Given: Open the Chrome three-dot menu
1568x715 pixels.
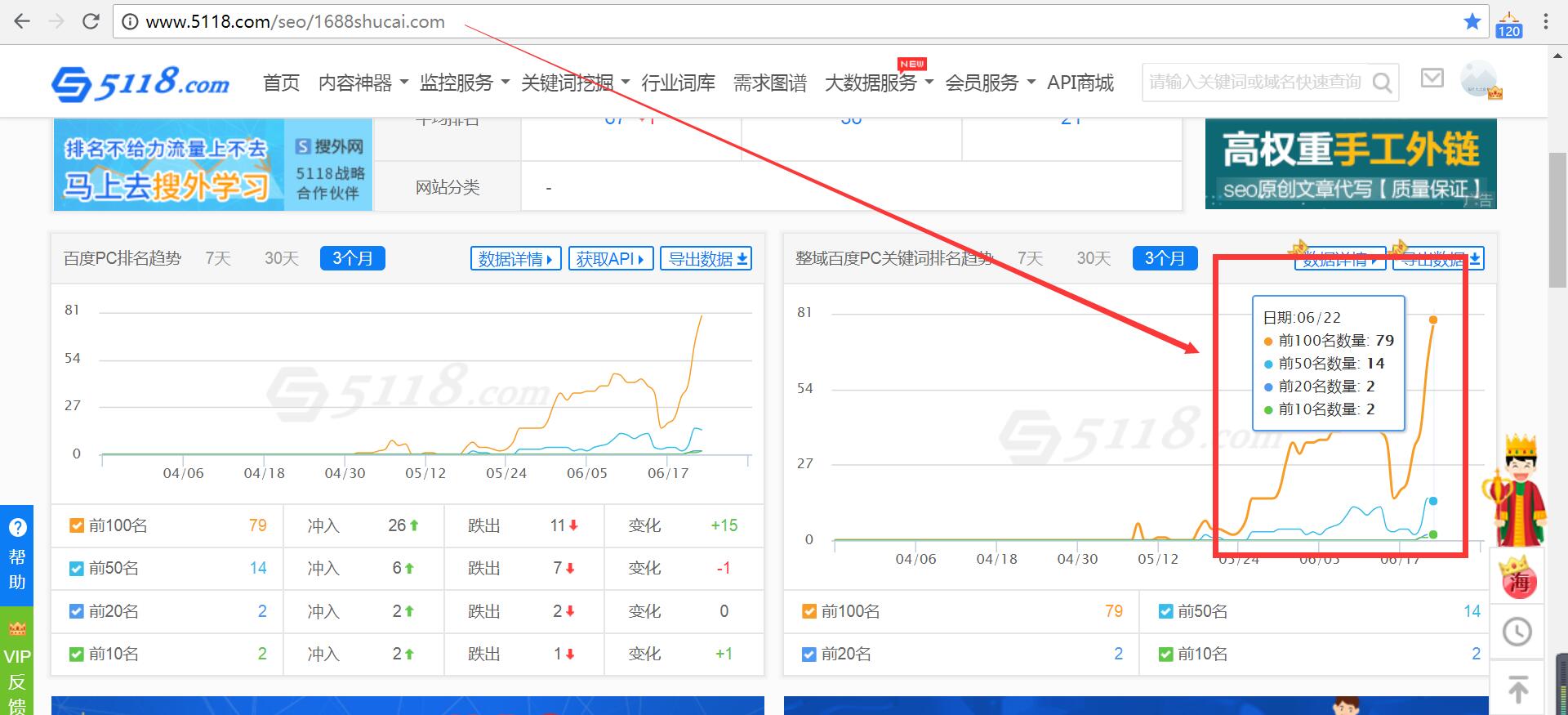Looking at the screenshot, I should pyautogui.click(x=1545, y=22).
